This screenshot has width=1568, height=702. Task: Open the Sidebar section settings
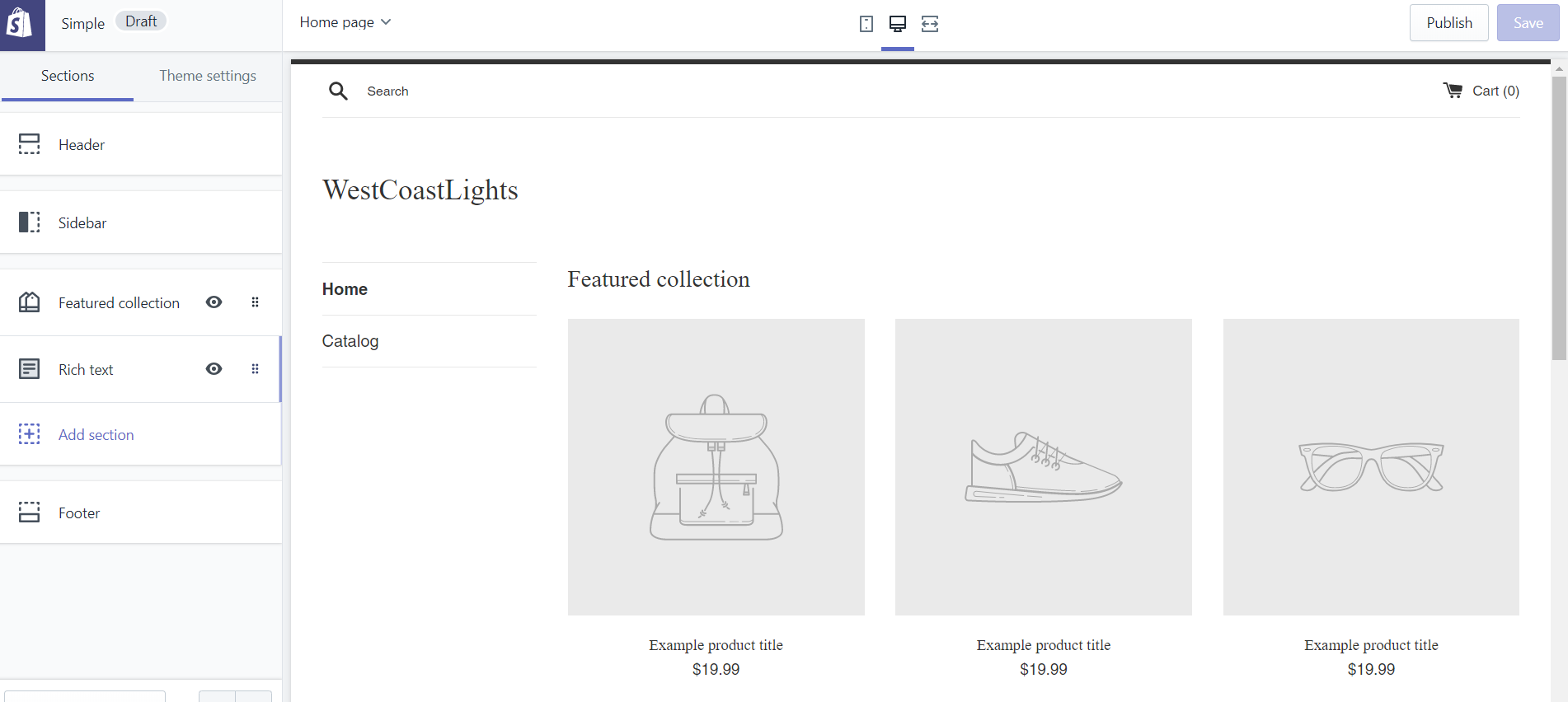coord(82,223)
